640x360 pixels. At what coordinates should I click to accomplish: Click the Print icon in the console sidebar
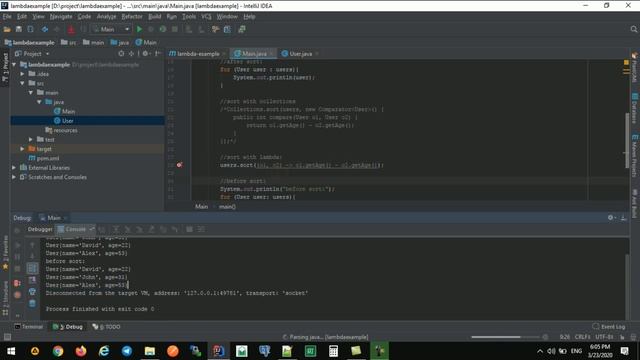pos(32,291)
